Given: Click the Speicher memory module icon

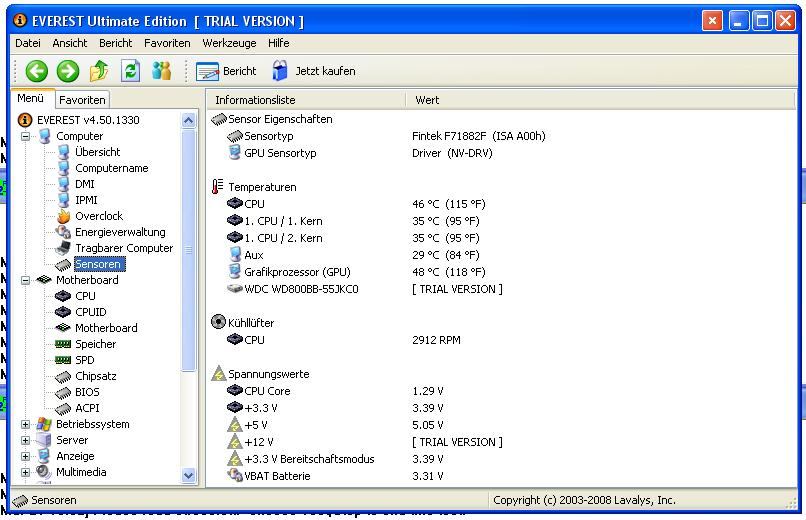Looking at the screenshot, I should [63, 344].
